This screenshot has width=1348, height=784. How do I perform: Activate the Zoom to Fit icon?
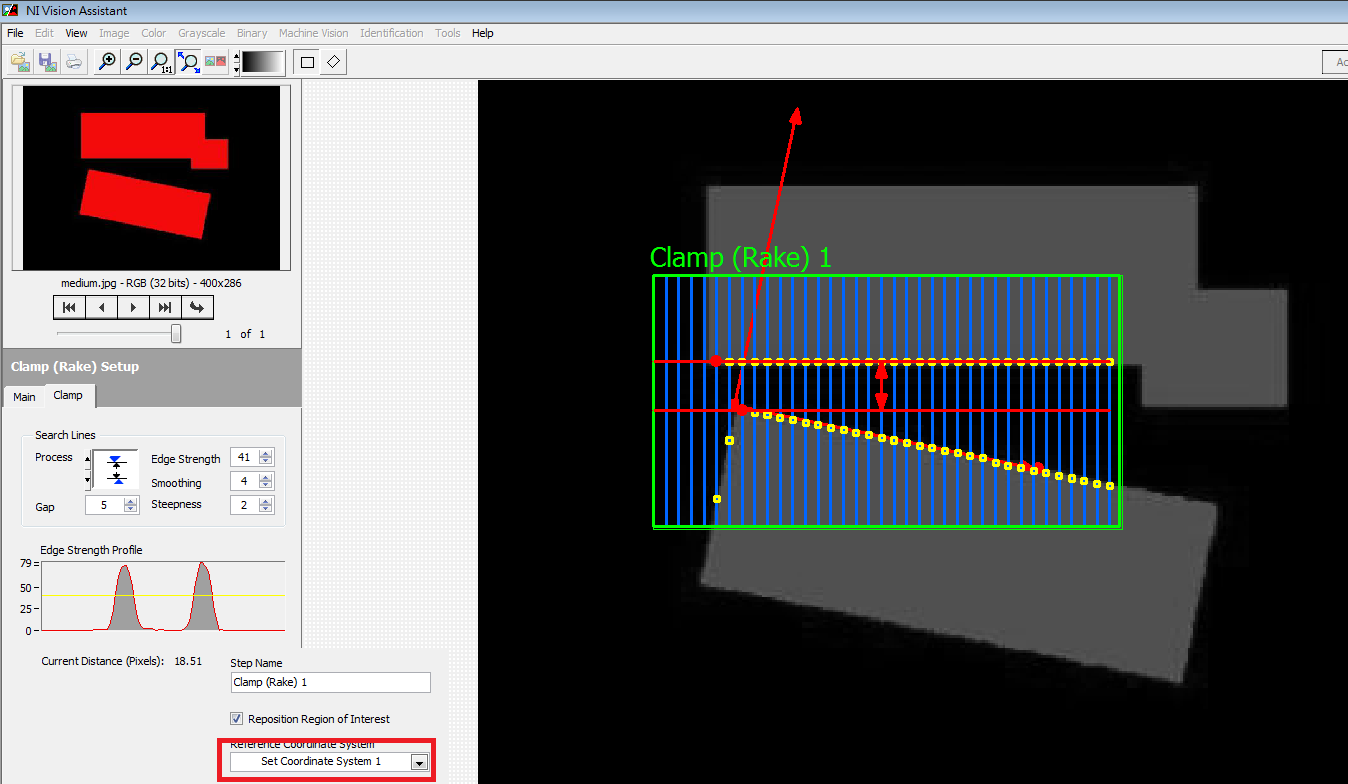(188, 62)
